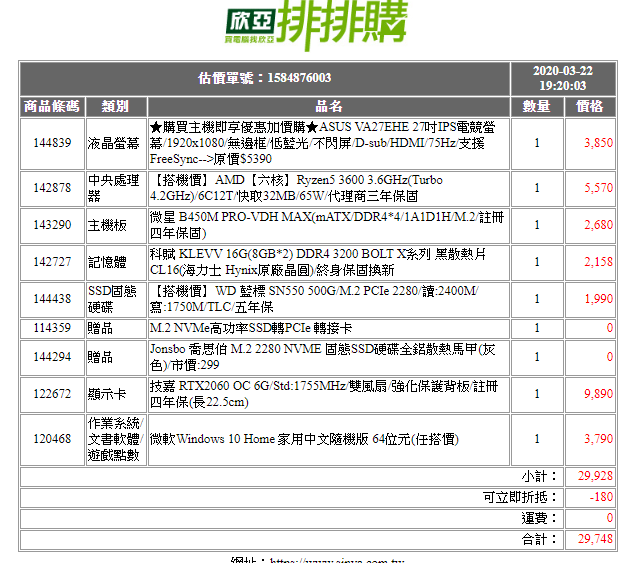The image size is (640, 563).
Task: Click 贈品 category in row 114359
Action: (116, 328)
